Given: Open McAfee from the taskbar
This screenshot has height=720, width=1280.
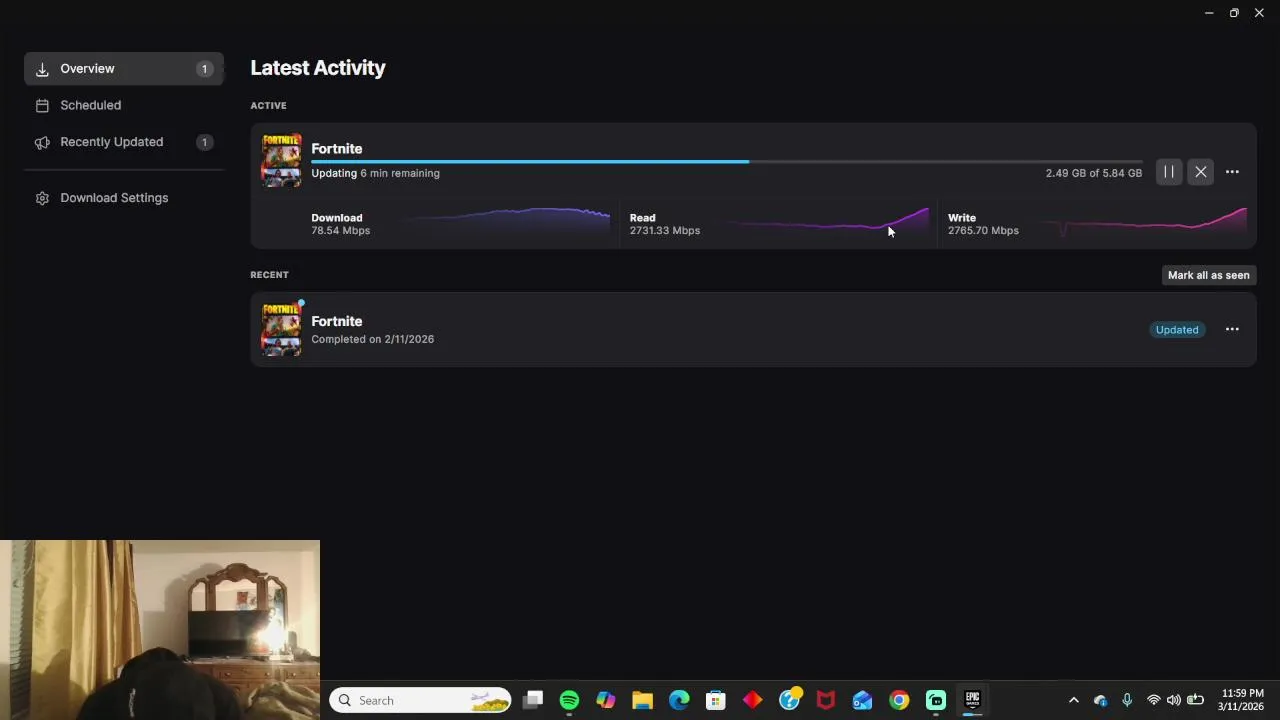Looking at the screenshot, I should (825, 700).
